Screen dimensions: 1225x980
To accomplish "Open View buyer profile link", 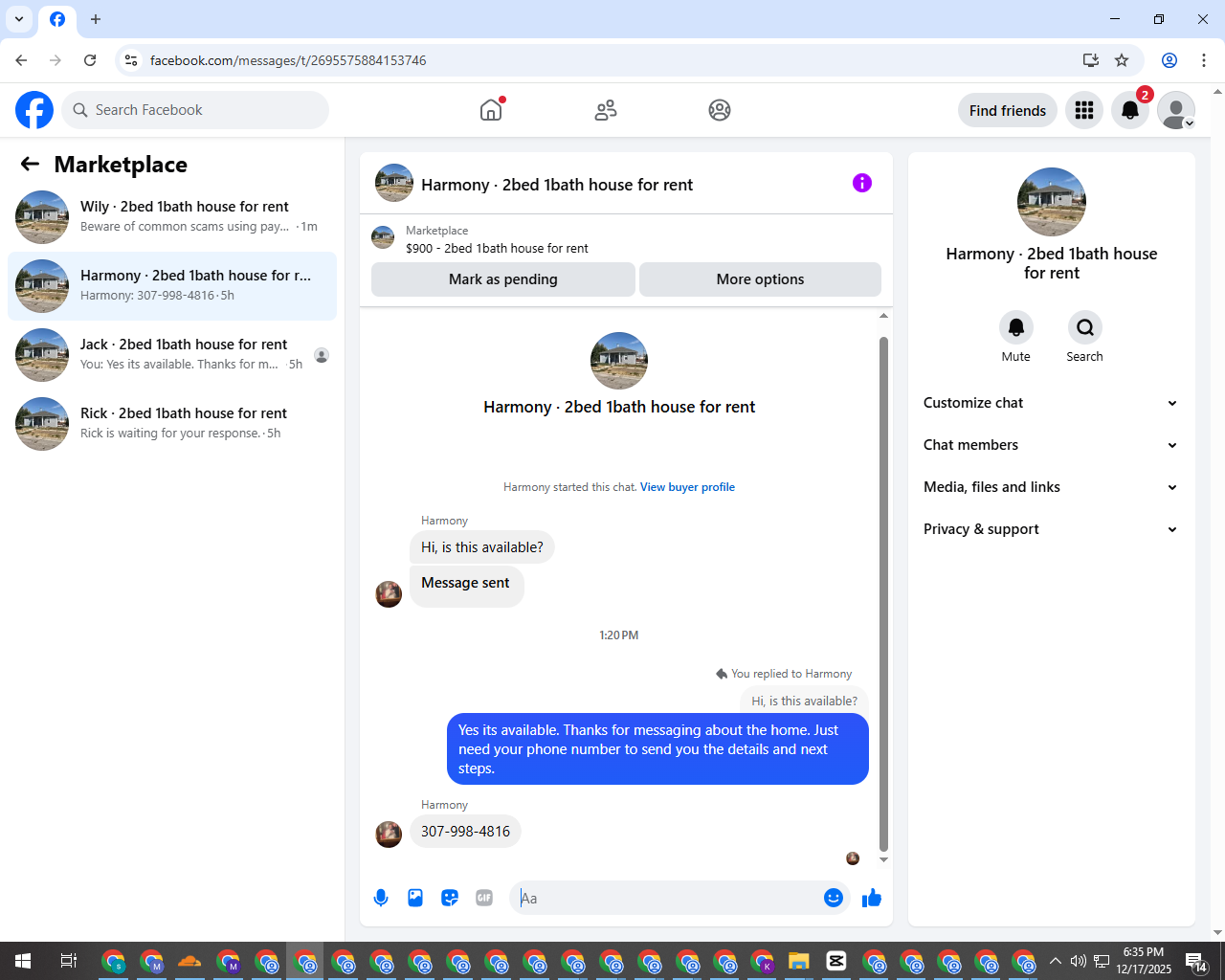I will pos(687,487).
